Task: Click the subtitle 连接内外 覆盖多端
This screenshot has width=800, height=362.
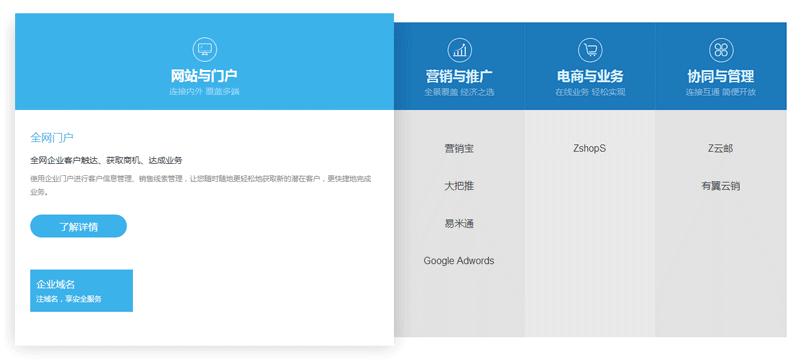Action: [x=205, y=92]
